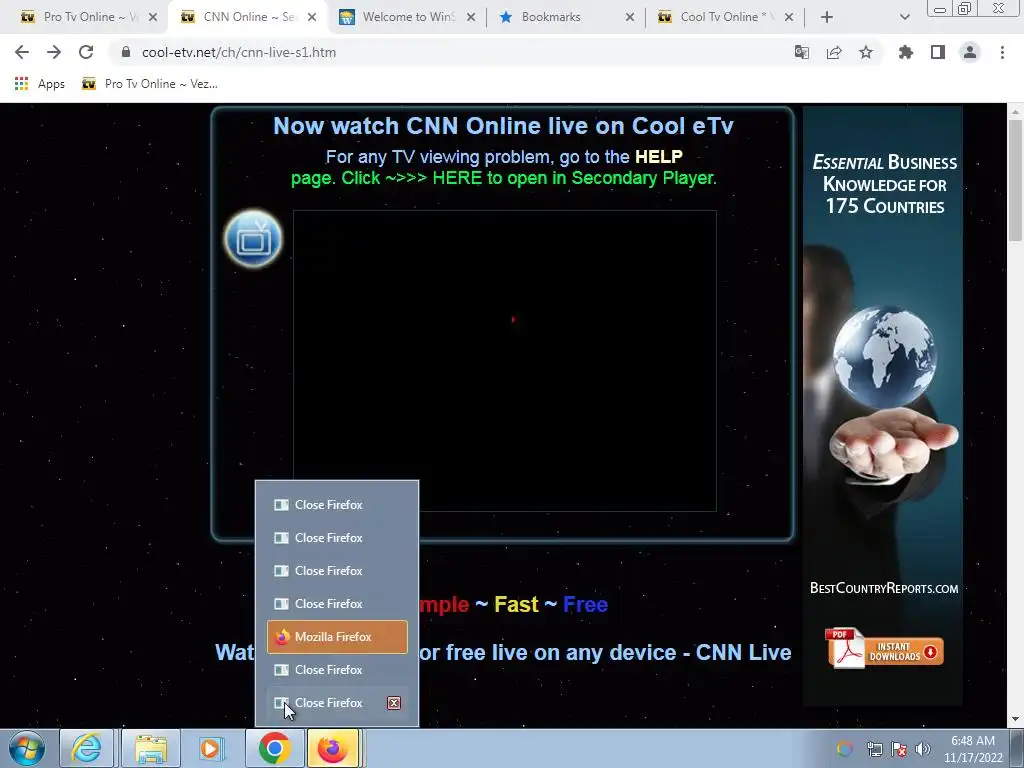Screen dimensions: 1024x768
Task: Close the bottom Close Firefox window via red X
Action: (x=394, y=703)
